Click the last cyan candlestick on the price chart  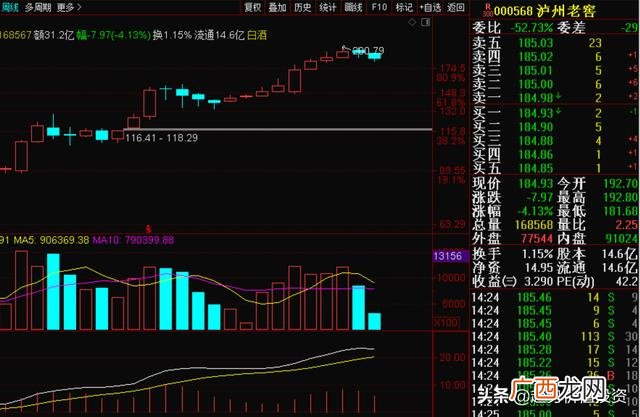coord(375,56)
